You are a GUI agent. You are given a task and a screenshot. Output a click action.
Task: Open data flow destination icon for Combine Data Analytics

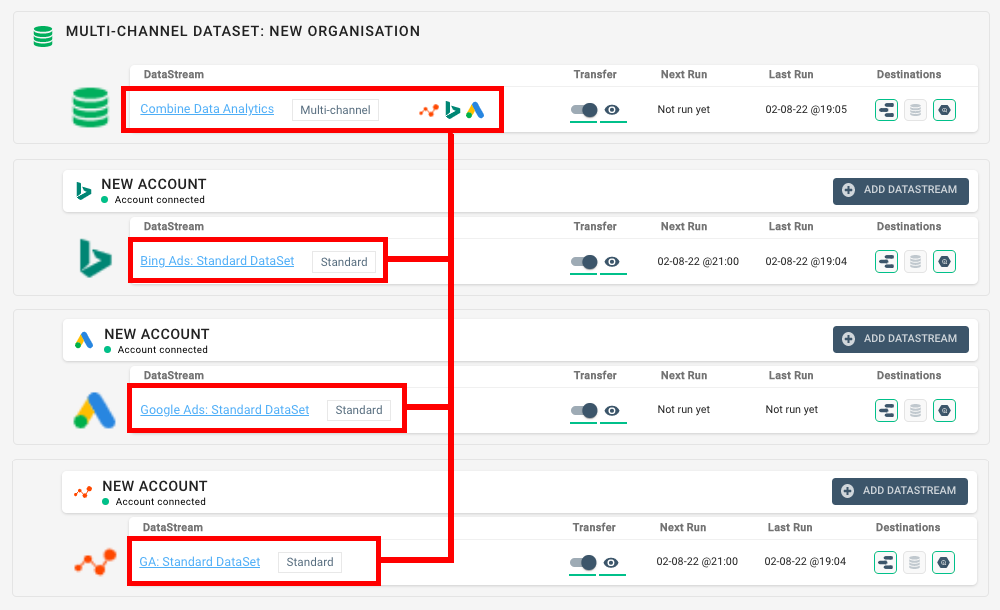(x=886, y=110)
